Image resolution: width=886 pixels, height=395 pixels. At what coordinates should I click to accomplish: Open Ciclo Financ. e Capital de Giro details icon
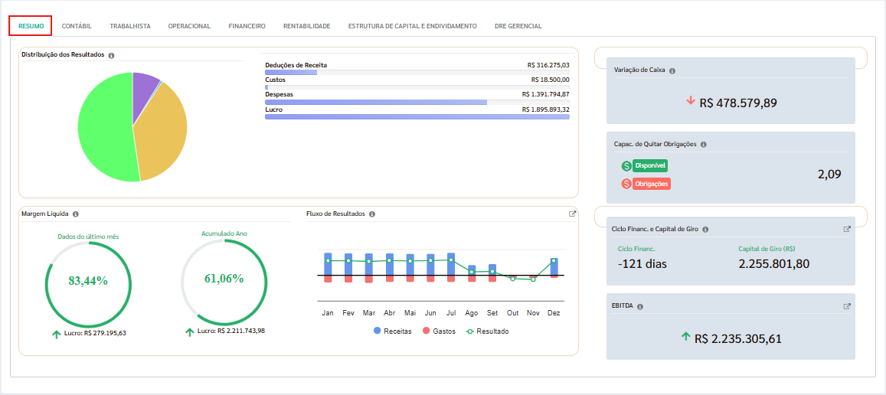pyautogui.click(x=846, y=229)
